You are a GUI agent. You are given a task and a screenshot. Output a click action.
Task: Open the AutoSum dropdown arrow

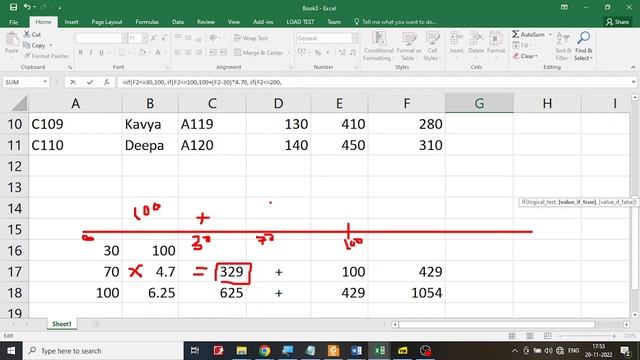pos(550,35)
